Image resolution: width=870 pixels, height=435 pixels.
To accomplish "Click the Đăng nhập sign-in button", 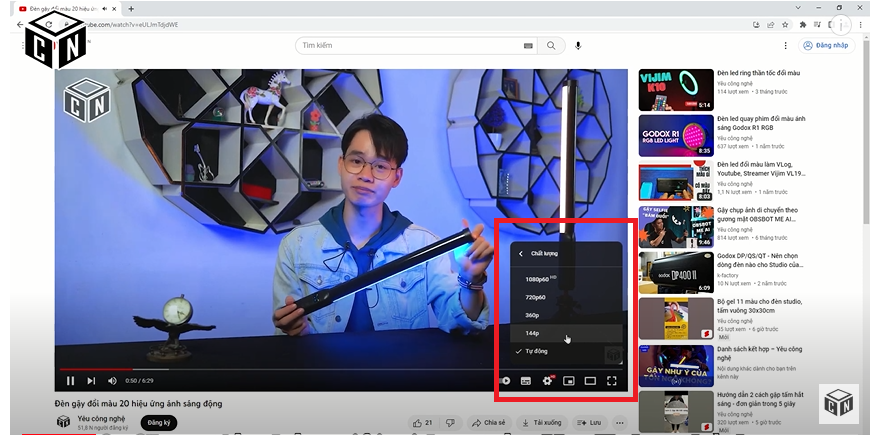I will pyautogui.click(x=827, y=45).
